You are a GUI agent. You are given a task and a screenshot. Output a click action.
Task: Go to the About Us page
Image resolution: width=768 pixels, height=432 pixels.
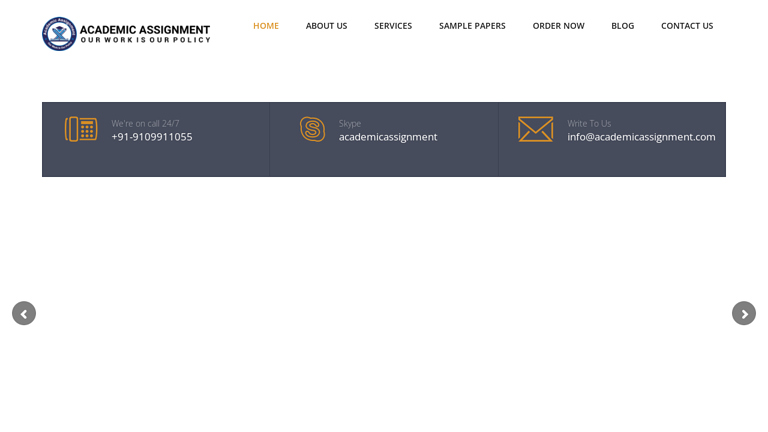(x=326, y=26)
